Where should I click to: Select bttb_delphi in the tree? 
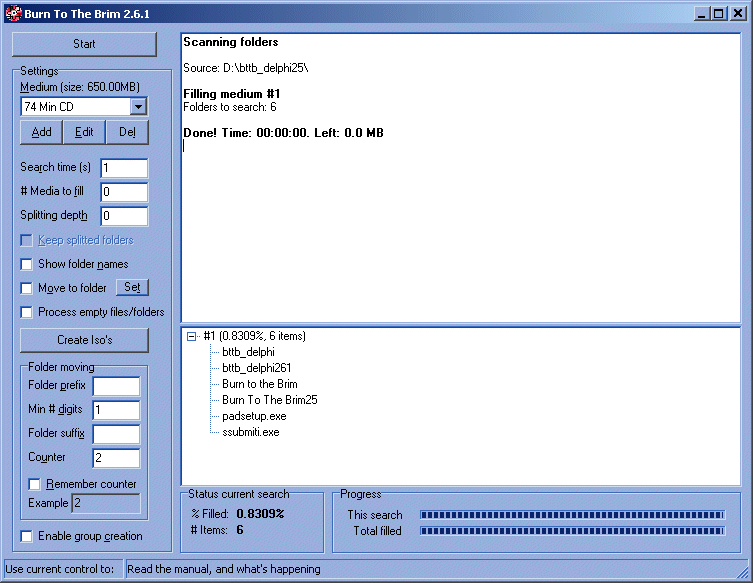point(248,352)
